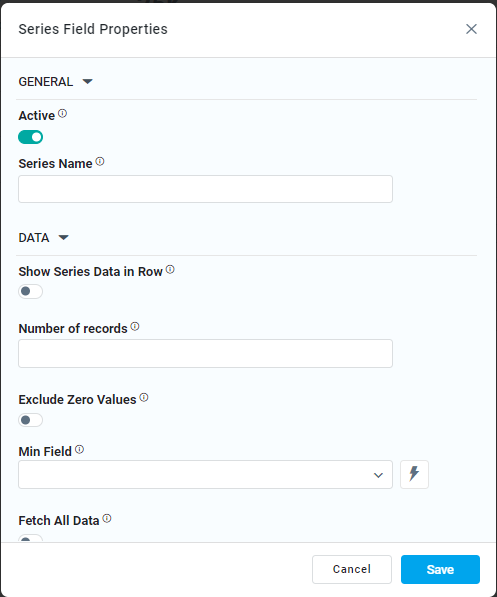Screen dimensions: 497x597
Task: Click the info icon beside Min Field
Action: (79, 449)
